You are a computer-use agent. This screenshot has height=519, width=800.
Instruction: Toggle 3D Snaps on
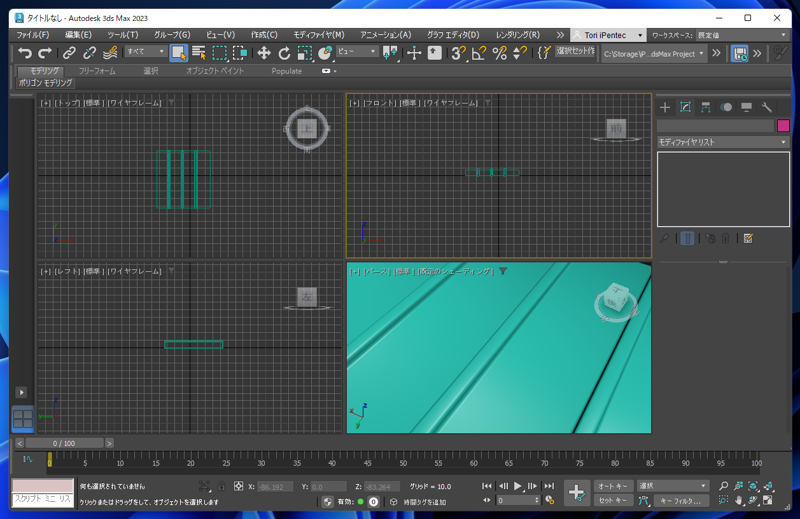[458, 53]
